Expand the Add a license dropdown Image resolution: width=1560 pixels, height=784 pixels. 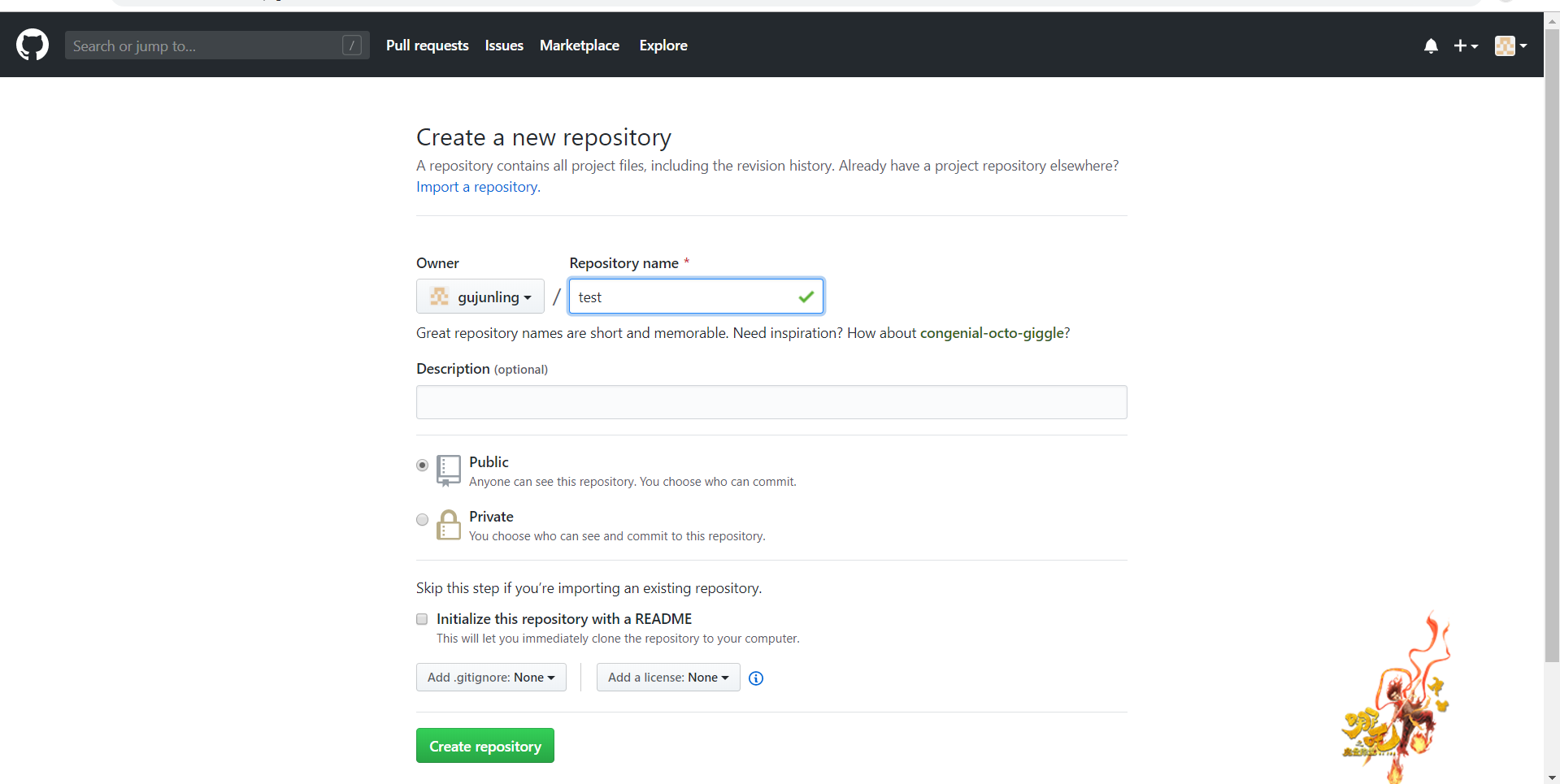668,678
